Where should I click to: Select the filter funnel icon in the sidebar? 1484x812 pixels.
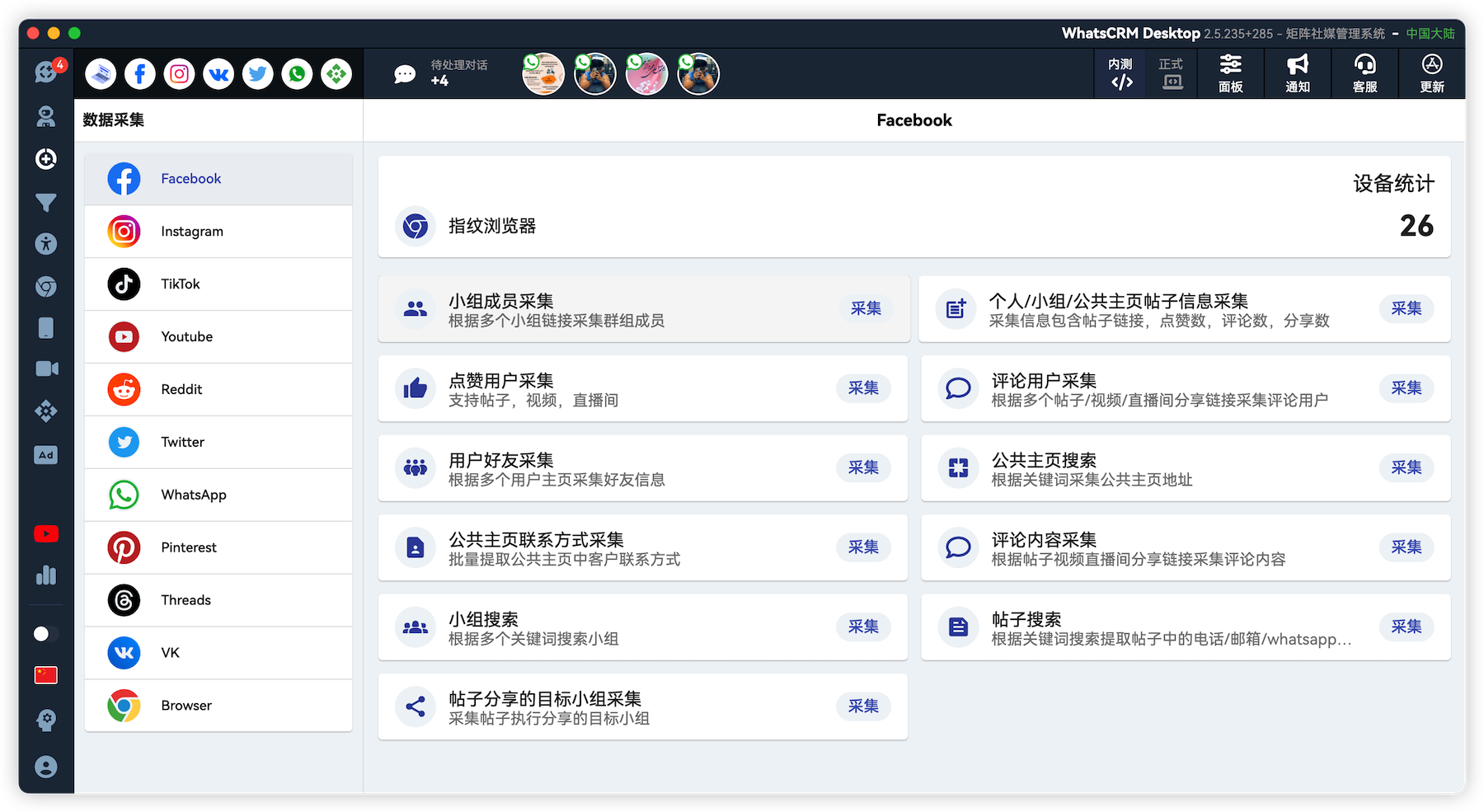click(x=46, y=202)
